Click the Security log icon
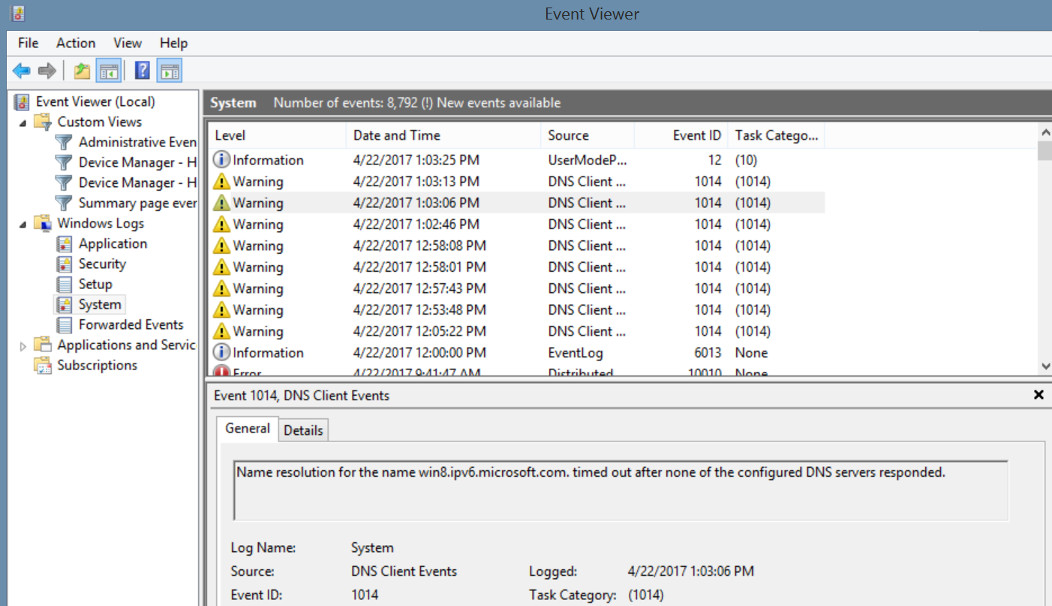 (x=64, y=264)
